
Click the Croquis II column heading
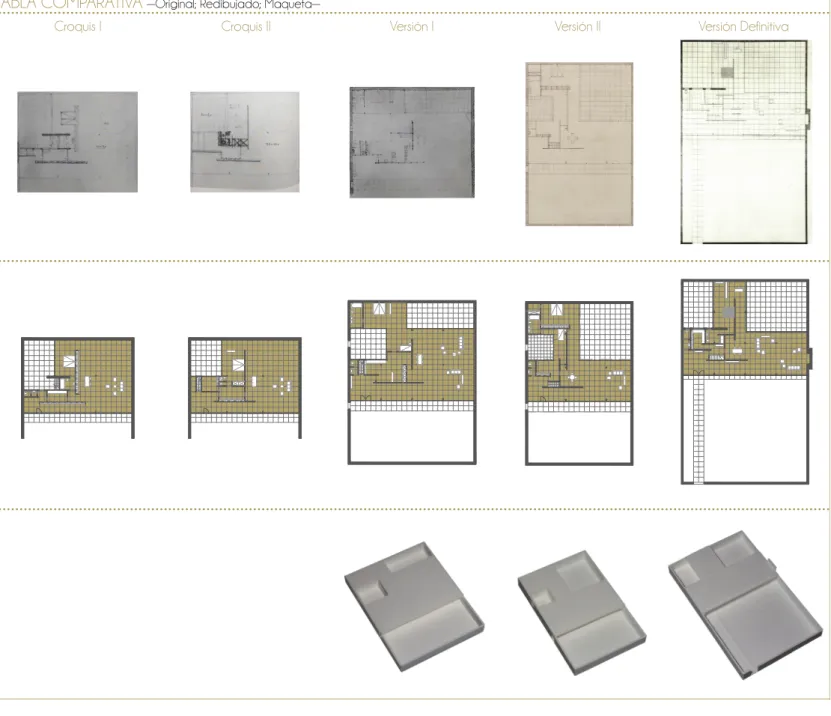click(x=246, y=26)
